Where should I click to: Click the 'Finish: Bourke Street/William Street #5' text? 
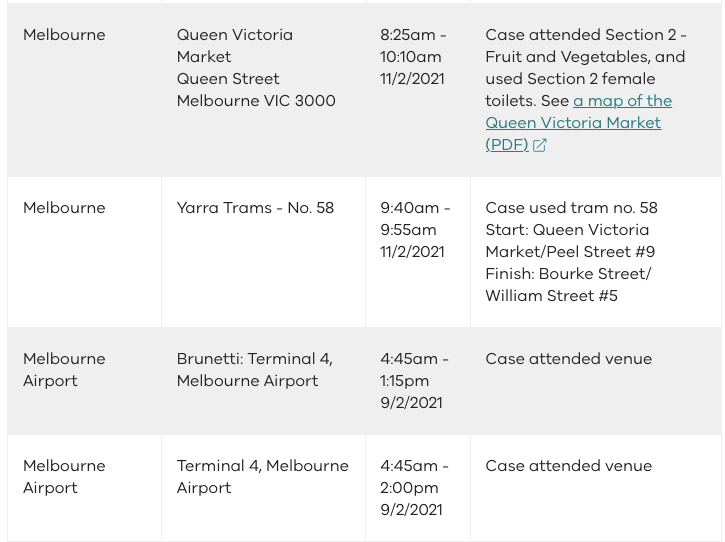568,284
